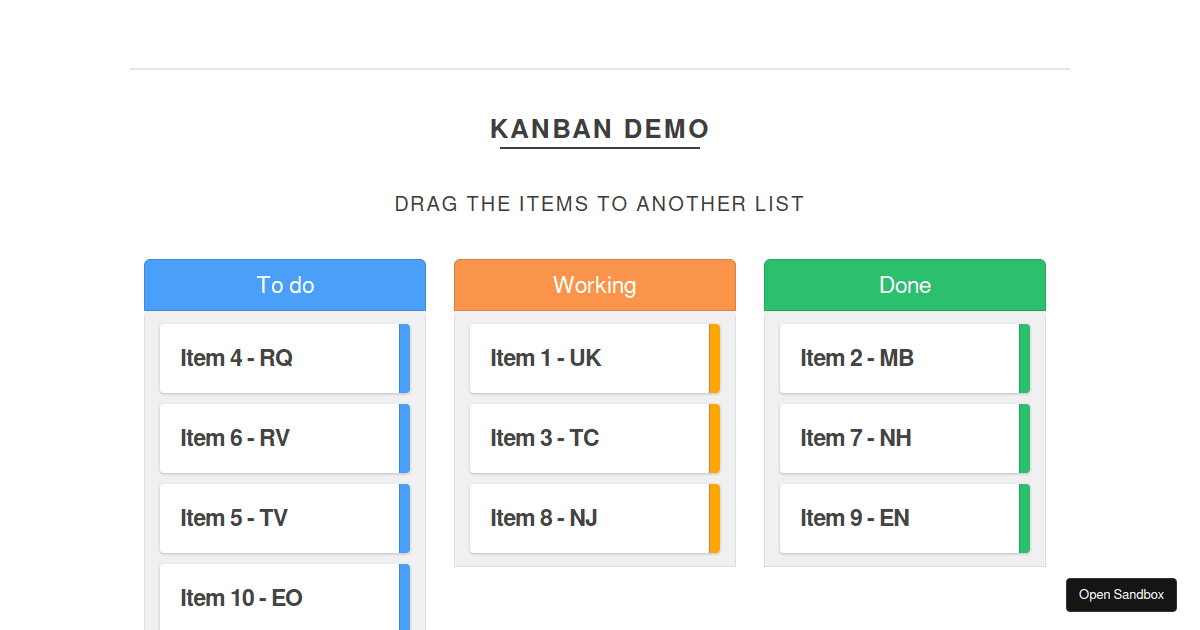Click the 'Done' column header
The height and width of the screenshot is (630, 1200).
point(904,285)
